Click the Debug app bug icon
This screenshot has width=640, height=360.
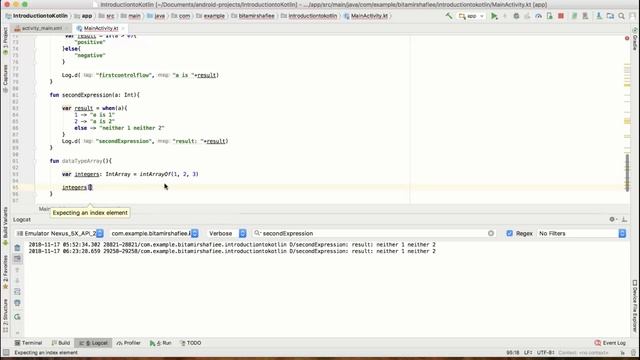516,16
